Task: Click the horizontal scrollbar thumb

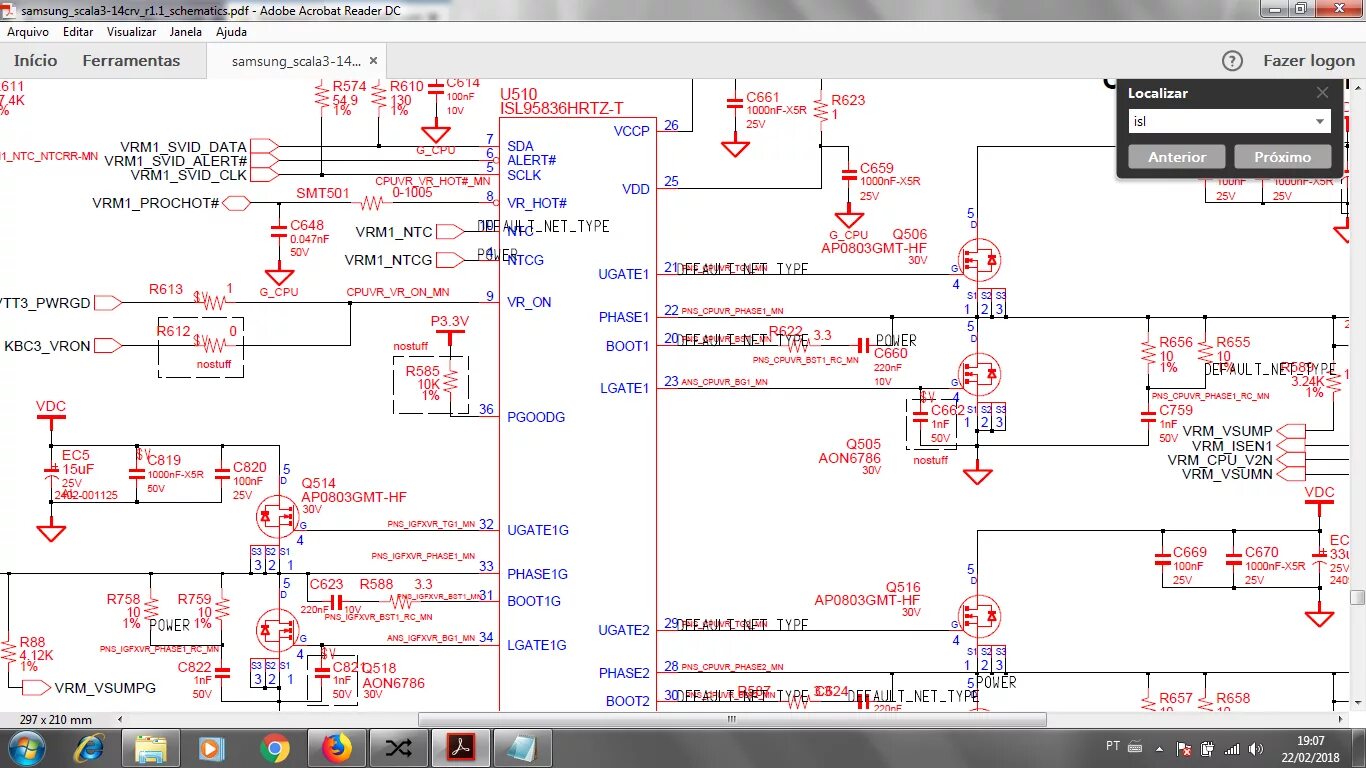Action: [732, 719]
